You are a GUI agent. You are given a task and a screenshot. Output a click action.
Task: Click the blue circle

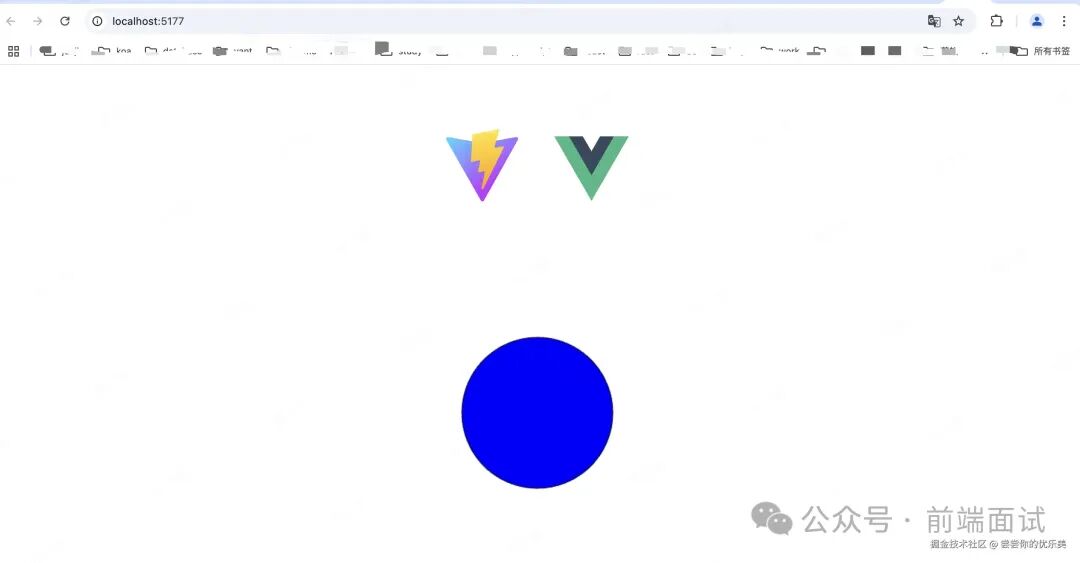[x=537, y=413]
